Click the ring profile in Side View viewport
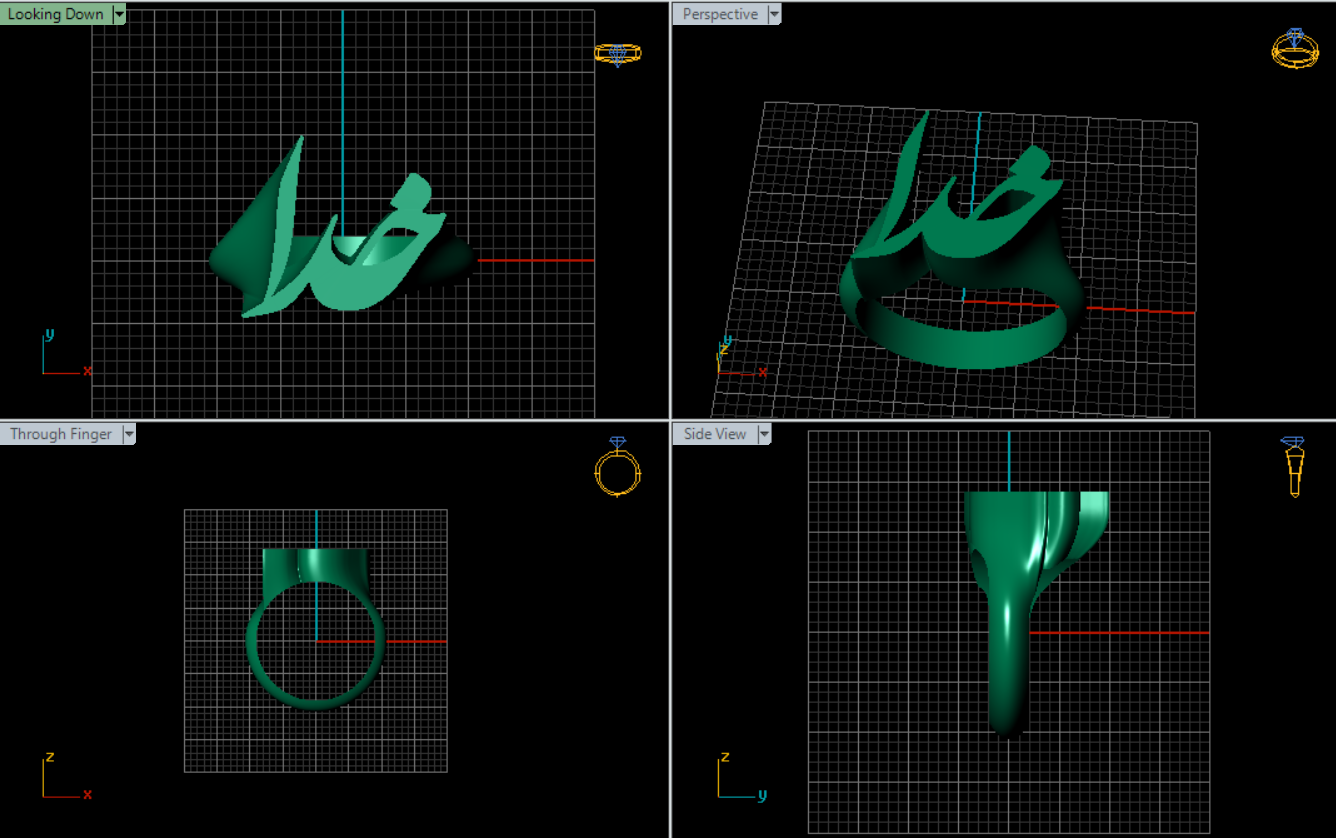 (x=1008, y=650)
